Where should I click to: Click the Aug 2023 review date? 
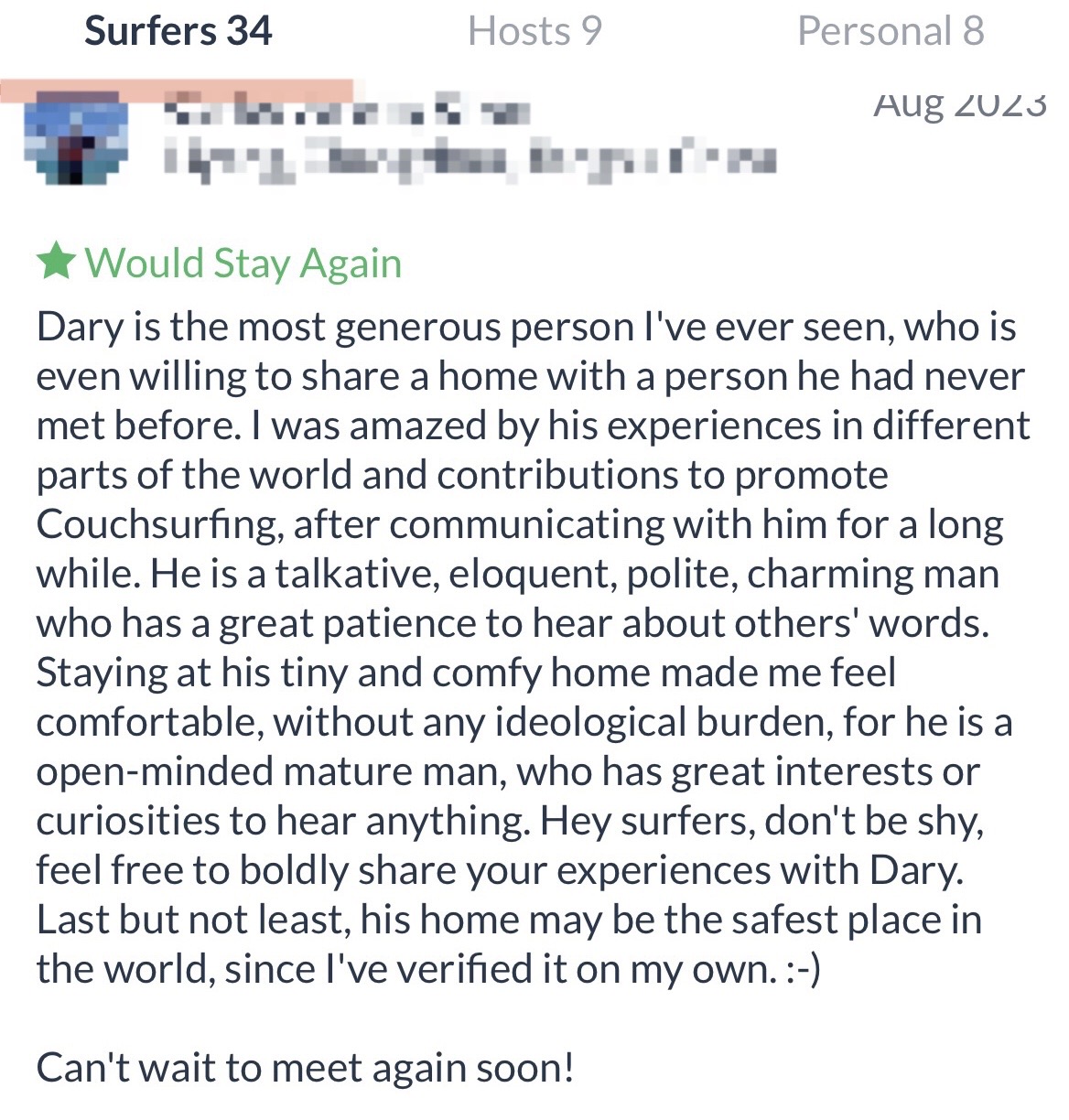coord(959,102)
